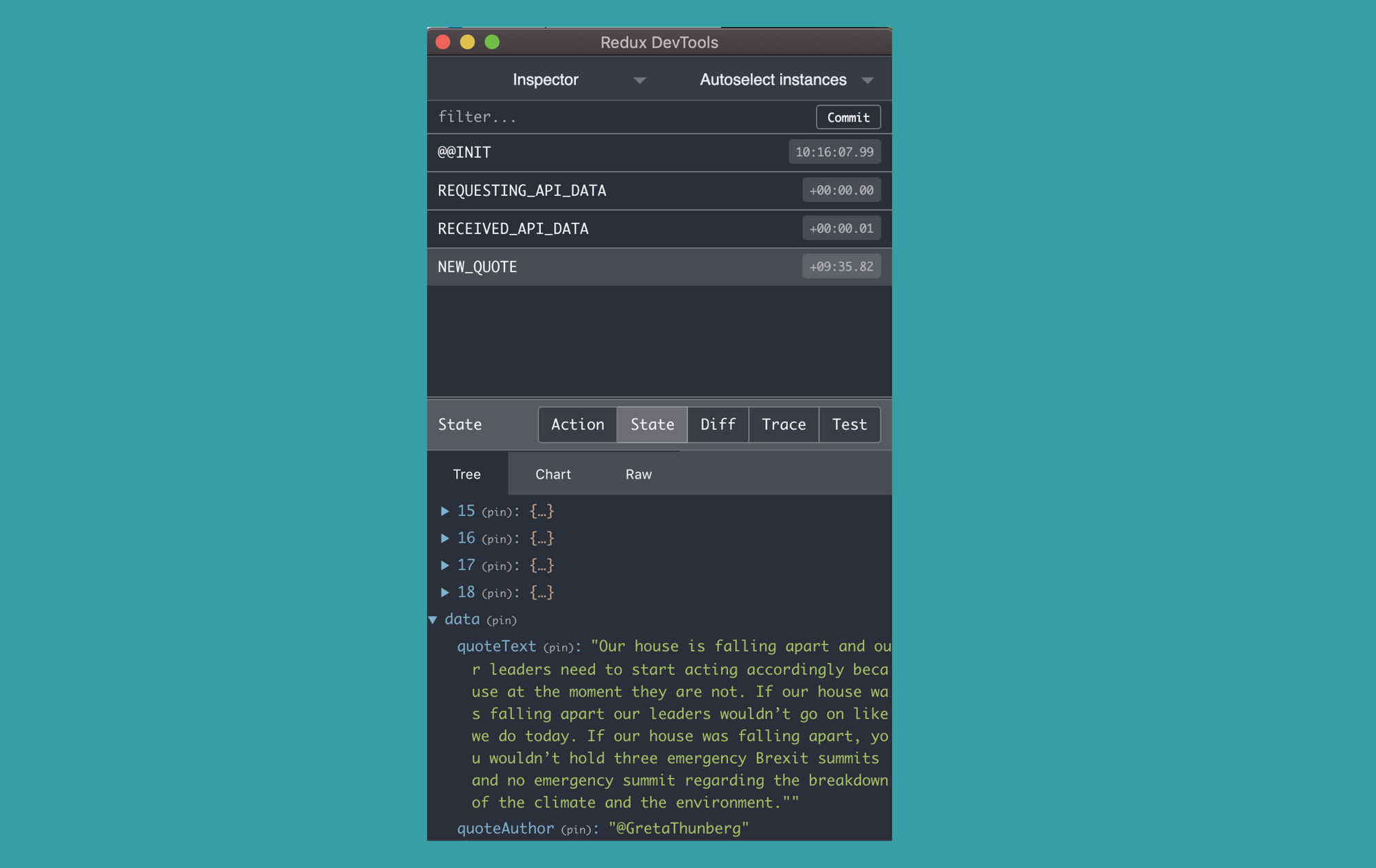Select the Tree view tab
Image resolution: width=1376 pixels, height=868 pixels.
point(466,474)
